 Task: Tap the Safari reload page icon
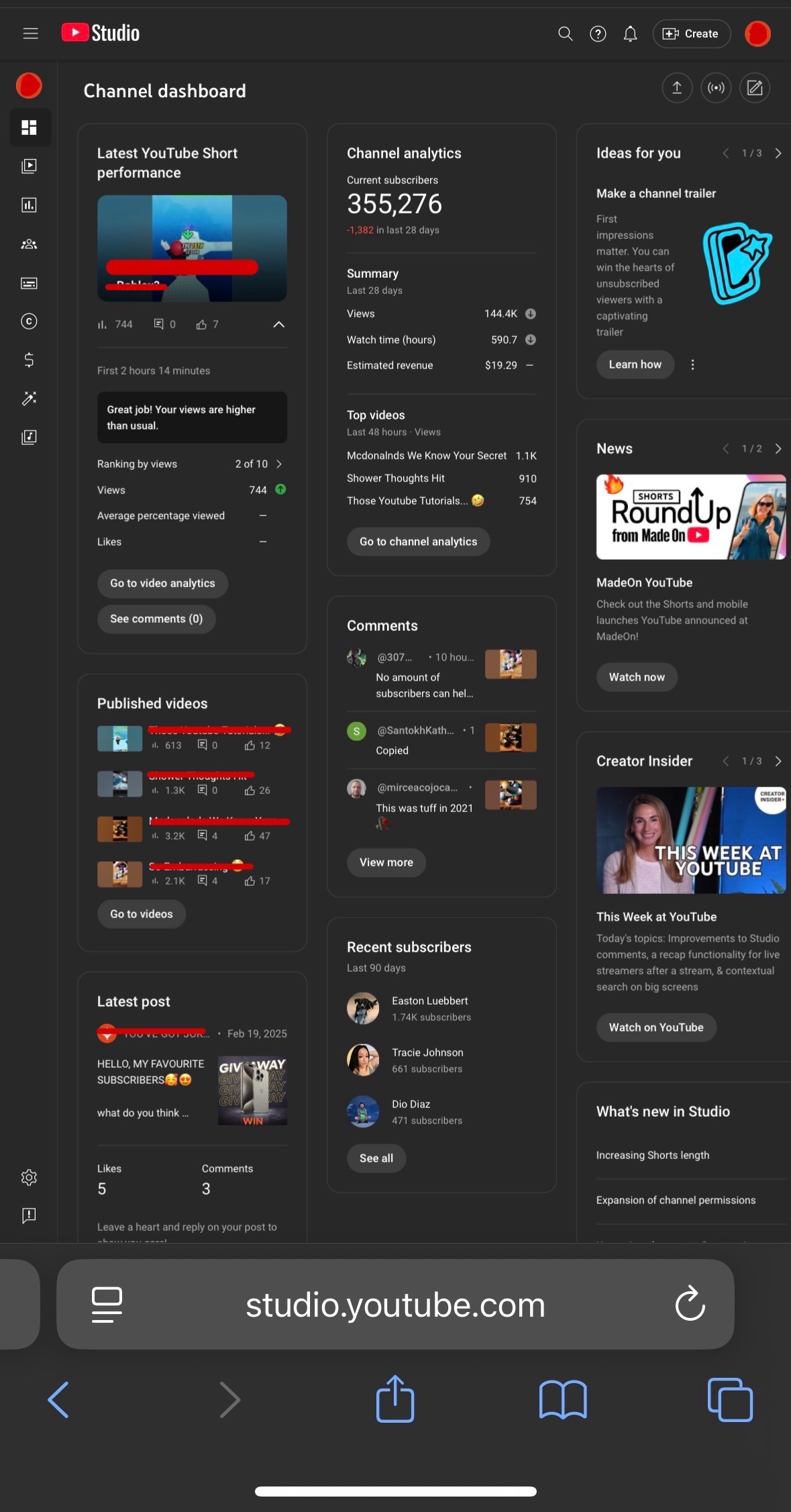coord(689,1304)
